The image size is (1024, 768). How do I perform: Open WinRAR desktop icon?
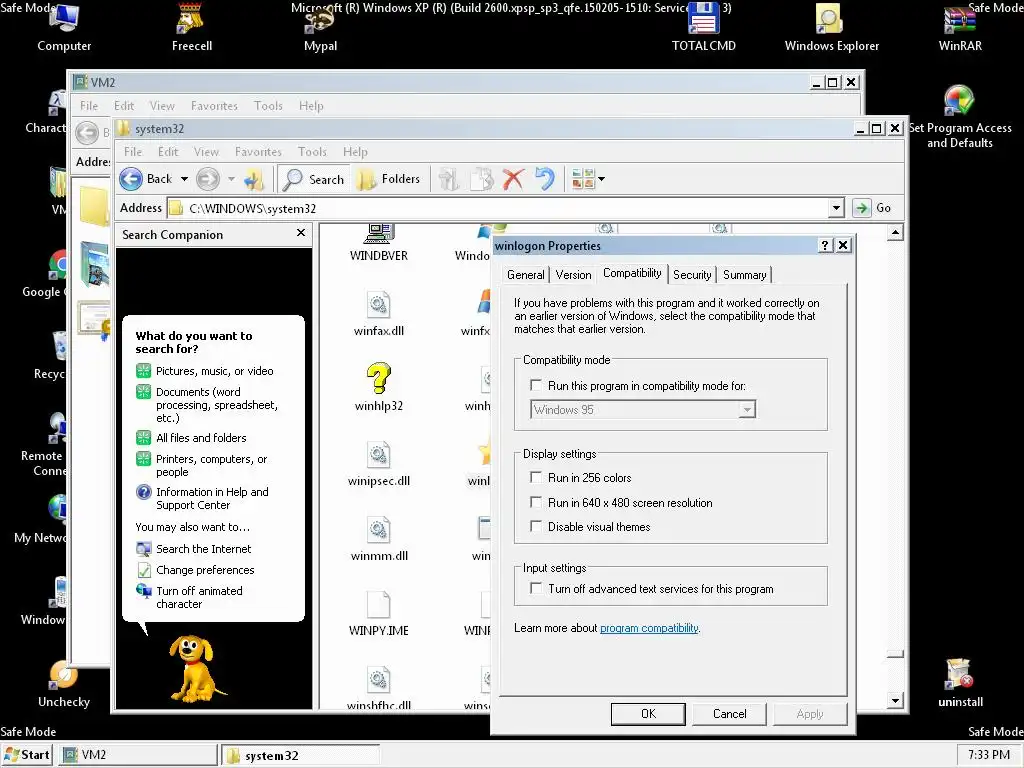pos(959,26)
